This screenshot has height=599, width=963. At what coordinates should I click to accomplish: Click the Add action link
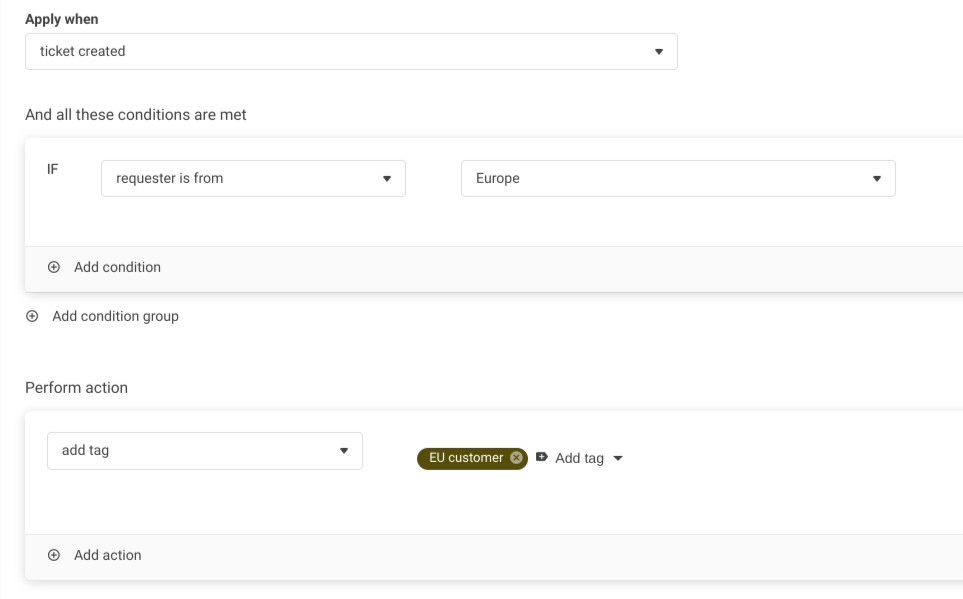tap(107, 555)
